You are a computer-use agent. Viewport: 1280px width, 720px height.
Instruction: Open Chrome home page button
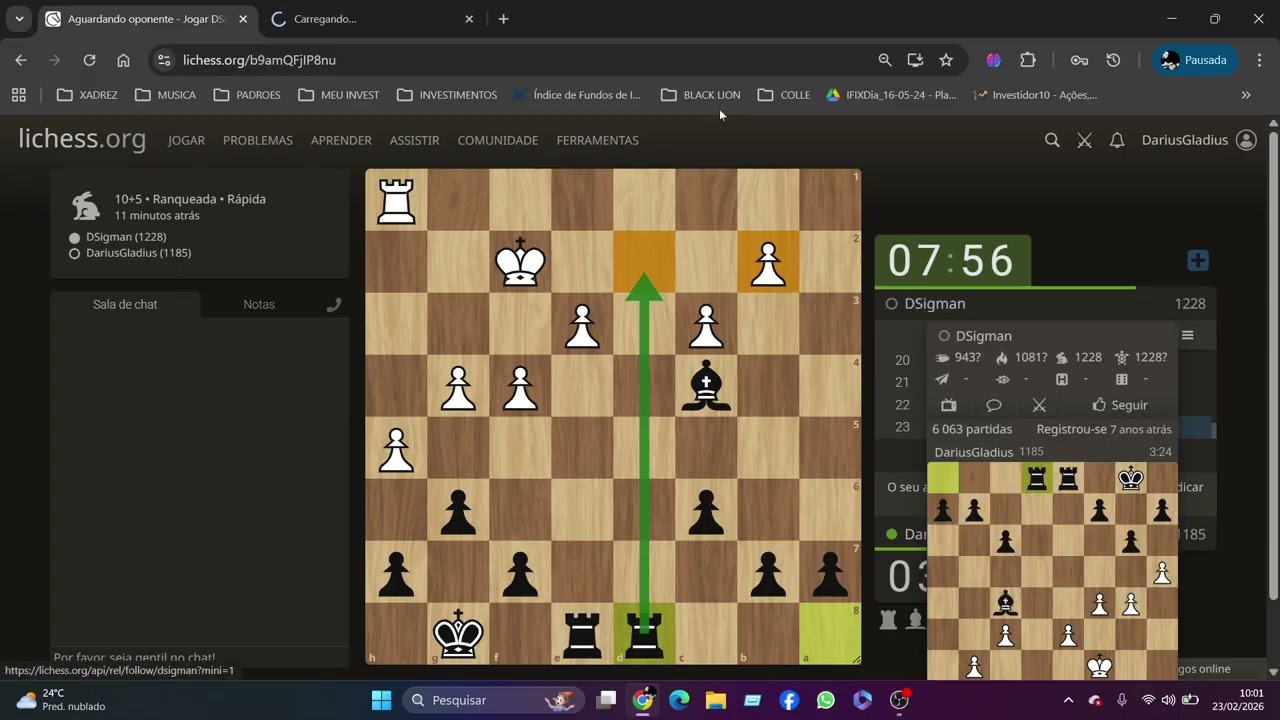pyautogui.click(x=123, y=60)
